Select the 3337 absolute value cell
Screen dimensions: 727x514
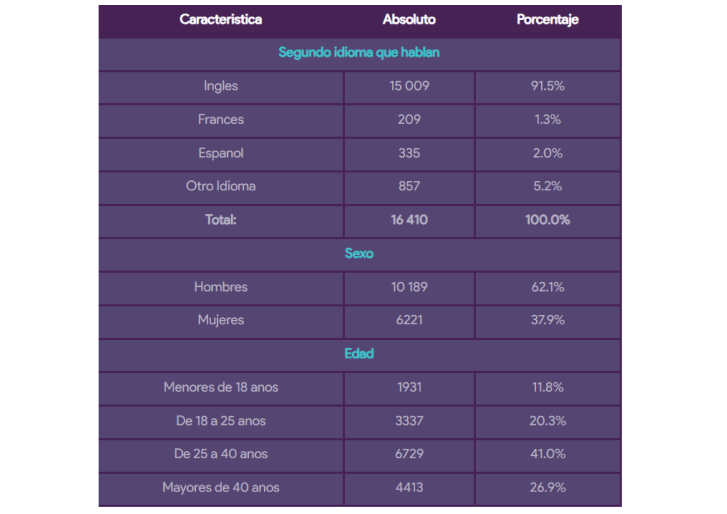[x=409, y=421]
